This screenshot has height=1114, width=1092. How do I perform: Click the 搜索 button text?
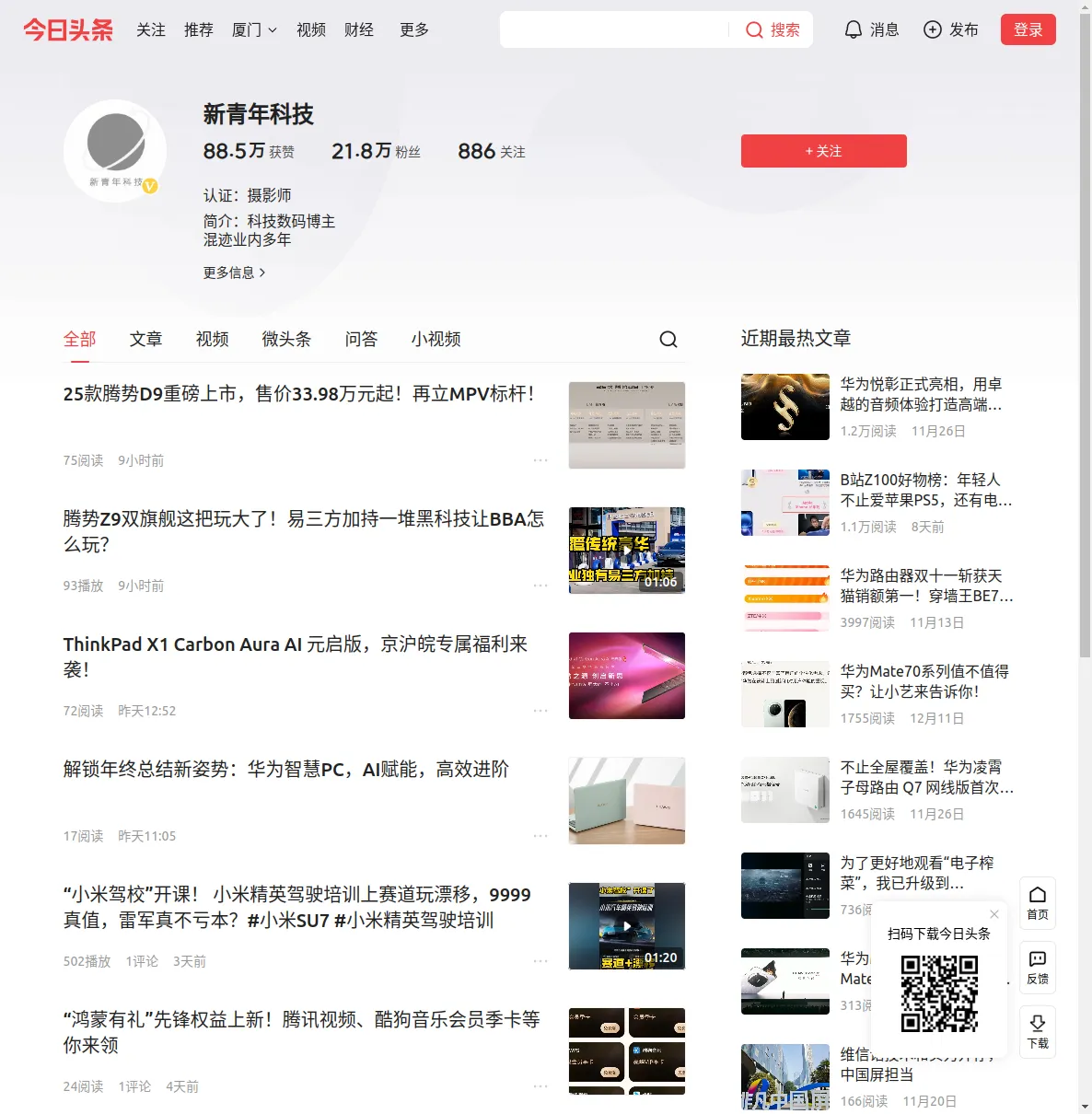(785, 30)
